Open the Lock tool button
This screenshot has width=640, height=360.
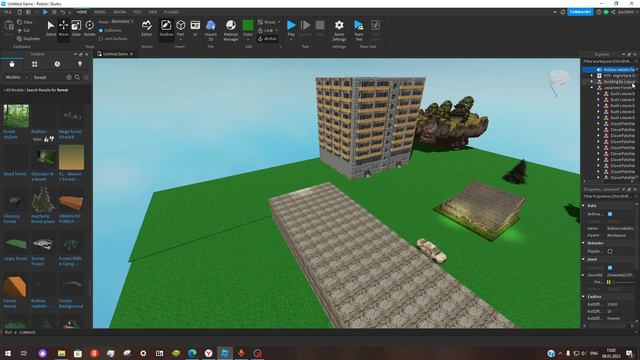[268, 30]
